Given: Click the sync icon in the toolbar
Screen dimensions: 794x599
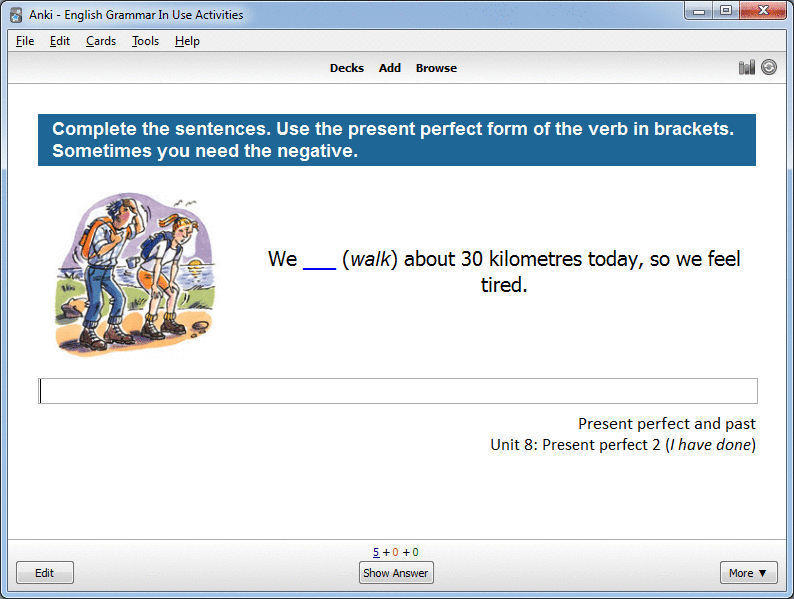Looking at the screenshot, I should 768,67.
